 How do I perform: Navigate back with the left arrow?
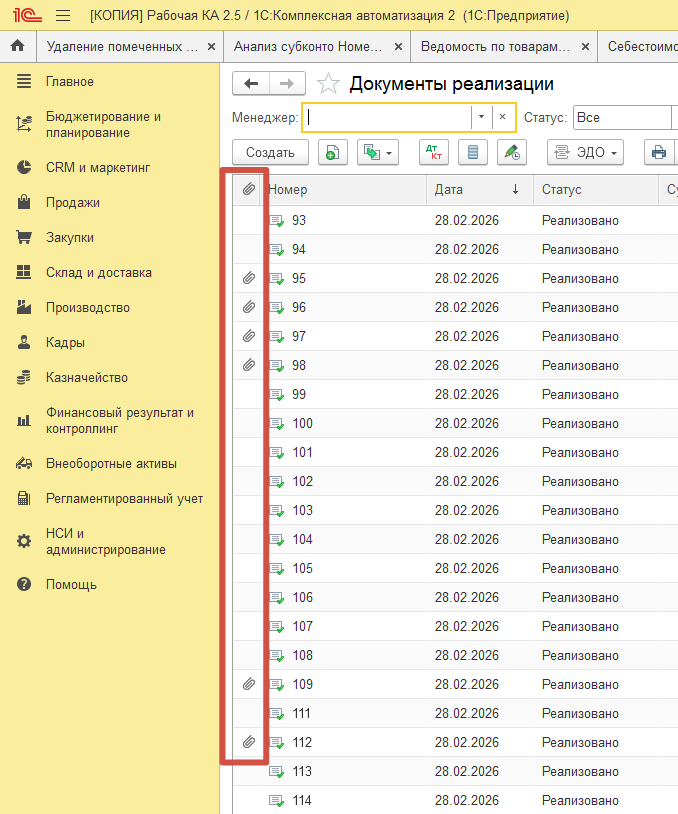[x=251, y=84]
